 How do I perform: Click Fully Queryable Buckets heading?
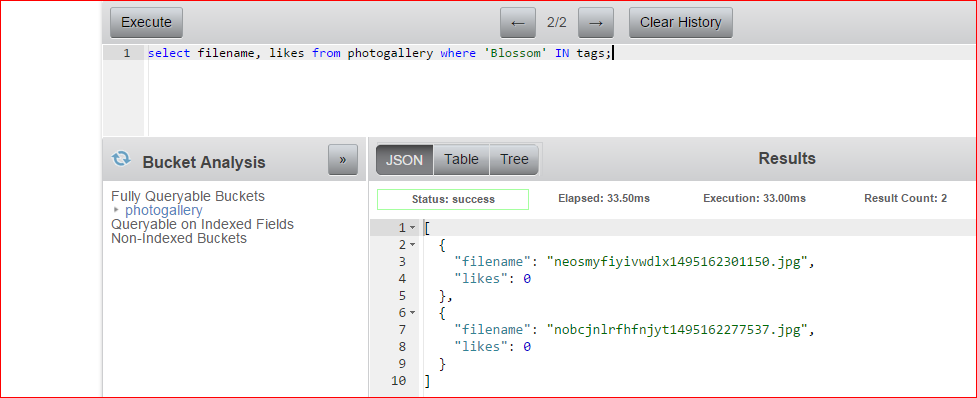coord(188,196)
